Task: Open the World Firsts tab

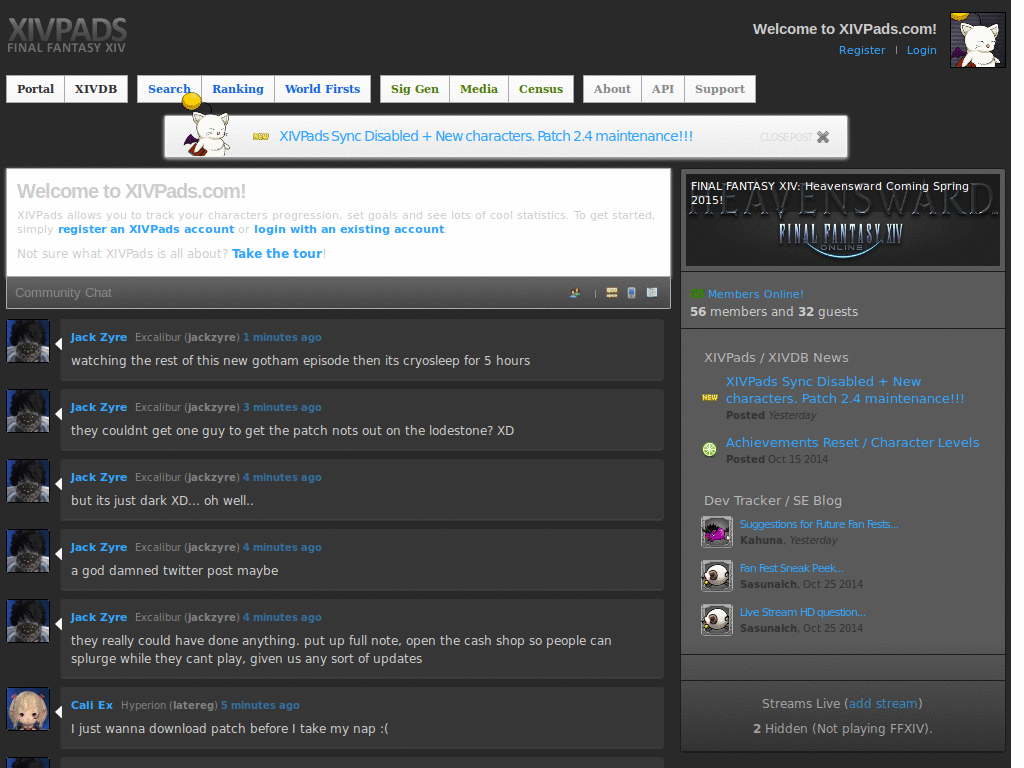Action: [323, 89]
